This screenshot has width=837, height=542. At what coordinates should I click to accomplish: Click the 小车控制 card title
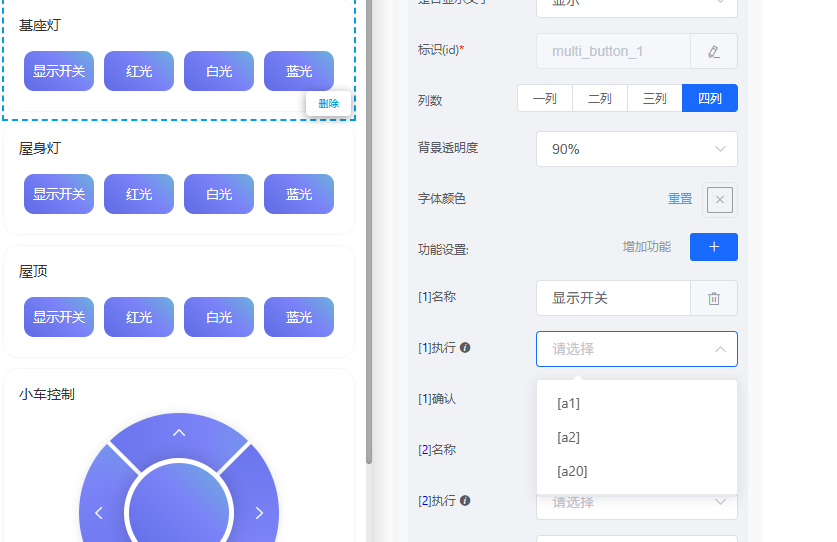(47, 394)
